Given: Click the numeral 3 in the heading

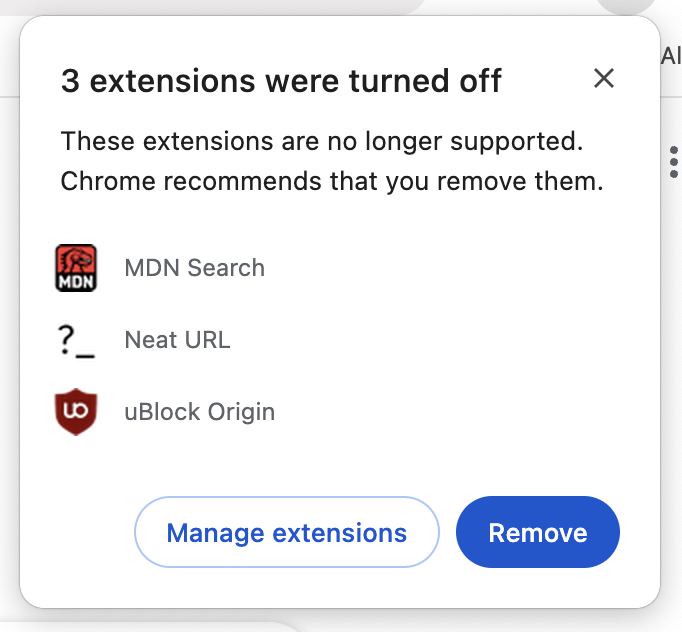Looking at the screenshot, I should coord(70,81).
